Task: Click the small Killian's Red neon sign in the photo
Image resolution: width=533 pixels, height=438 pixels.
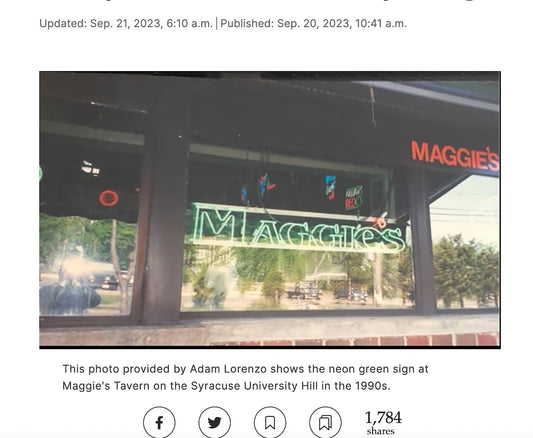Action: (354, 198)
